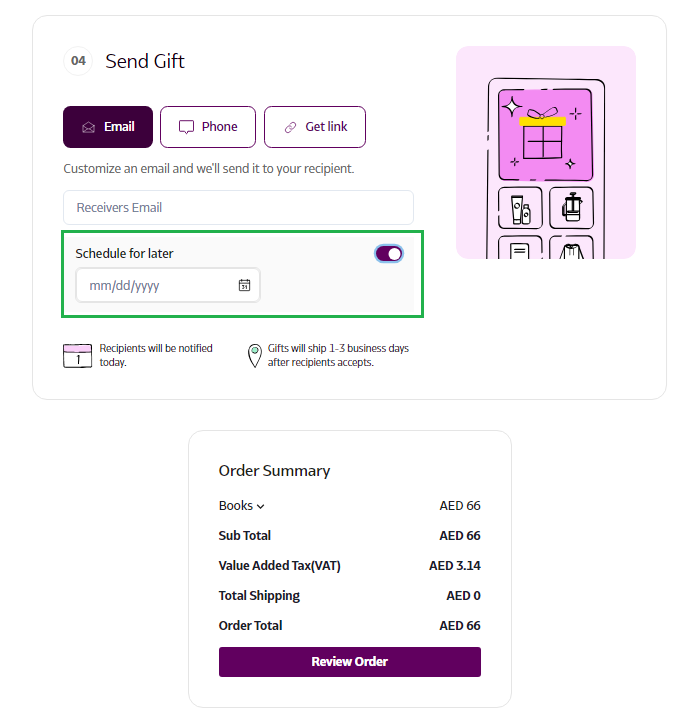
Task: Click the cosmetic bottles icon in illustration
Action: pos(520,208)
